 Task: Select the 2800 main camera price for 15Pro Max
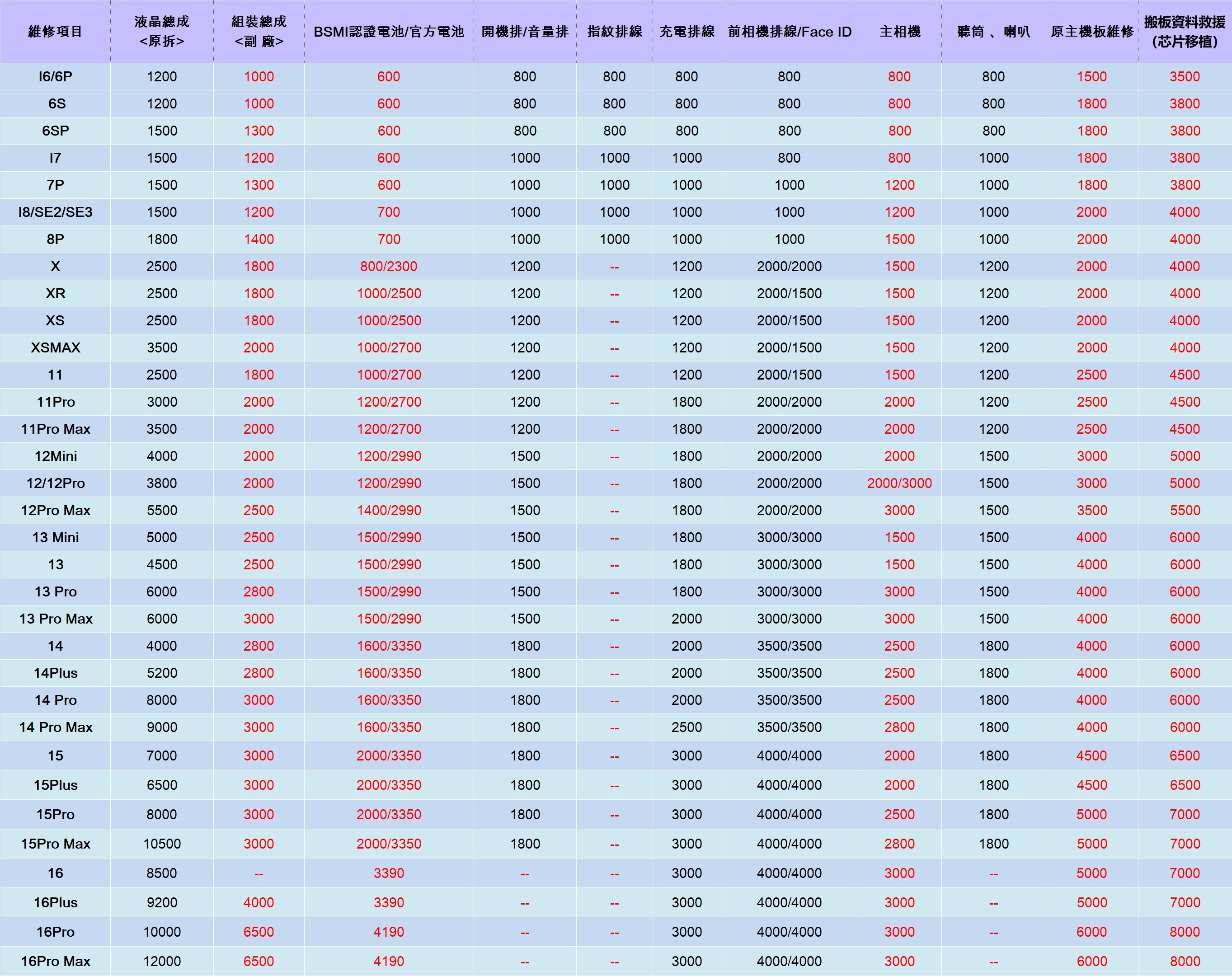coord(899,844)
